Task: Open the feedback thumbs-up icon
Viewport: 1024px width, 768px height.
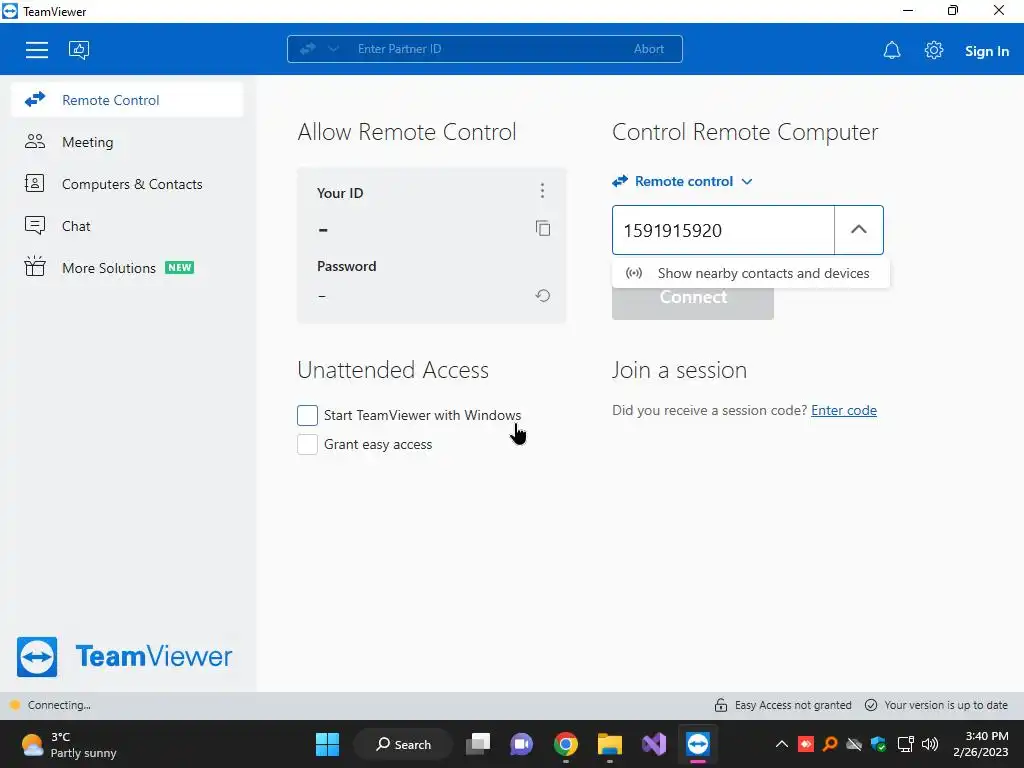Action: pyautogui.click(x=79, y=50)
